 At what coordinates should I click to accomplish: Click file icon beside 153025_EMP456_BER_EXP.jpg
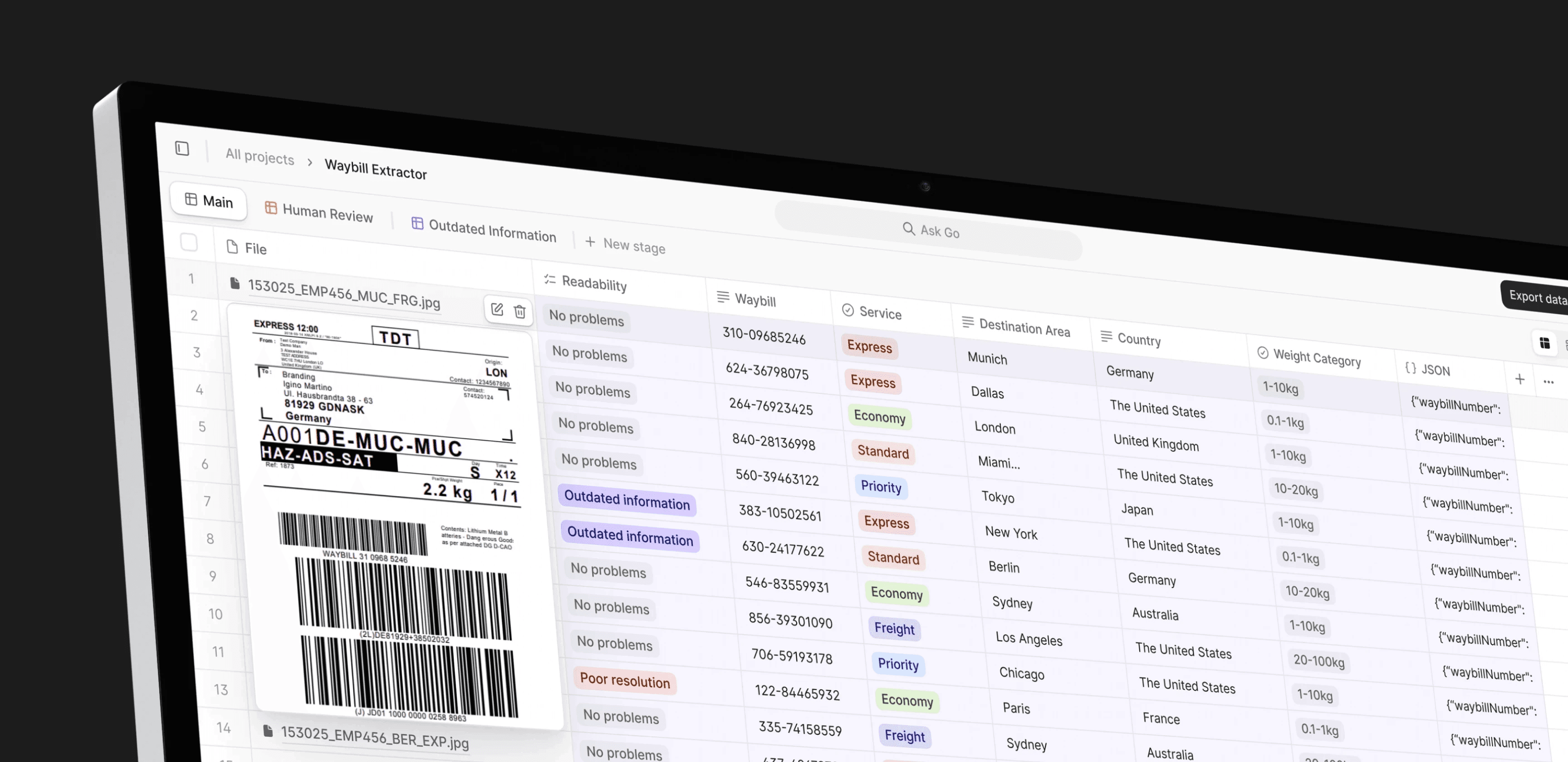[267, 730]
